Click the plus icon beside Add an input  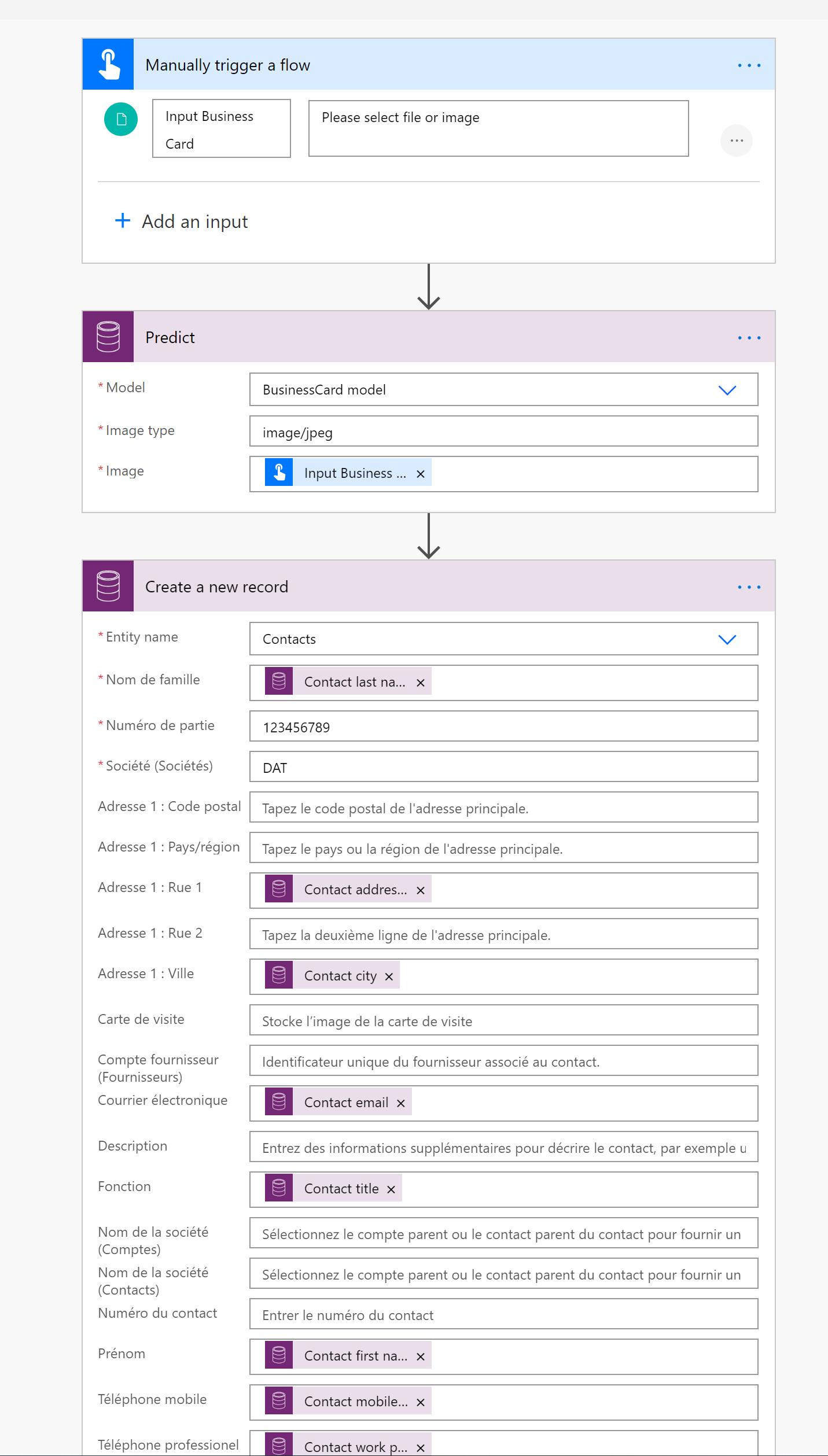point(123,220)
